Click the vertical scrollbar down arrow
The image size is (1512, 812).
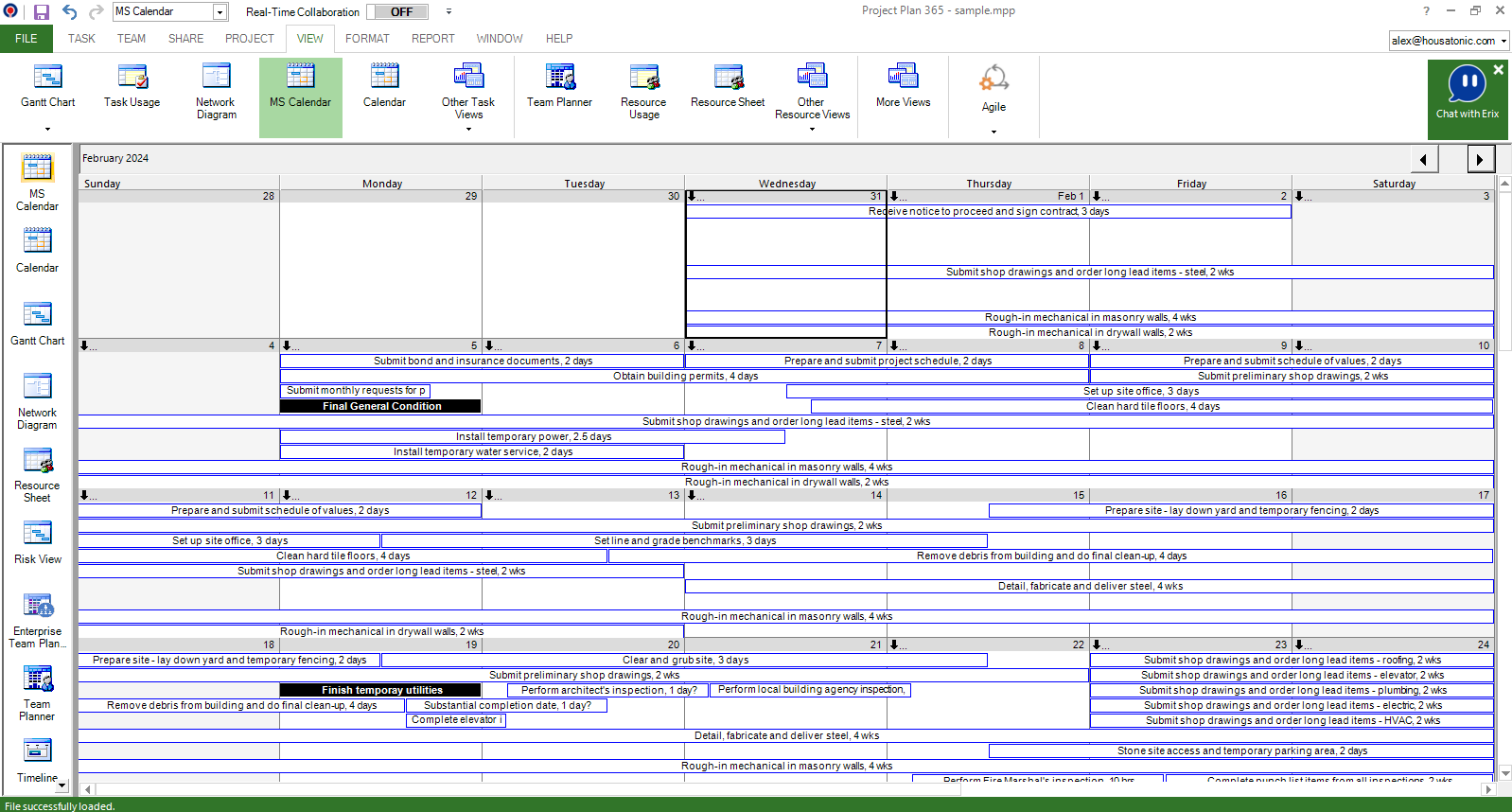(1504, 772)
